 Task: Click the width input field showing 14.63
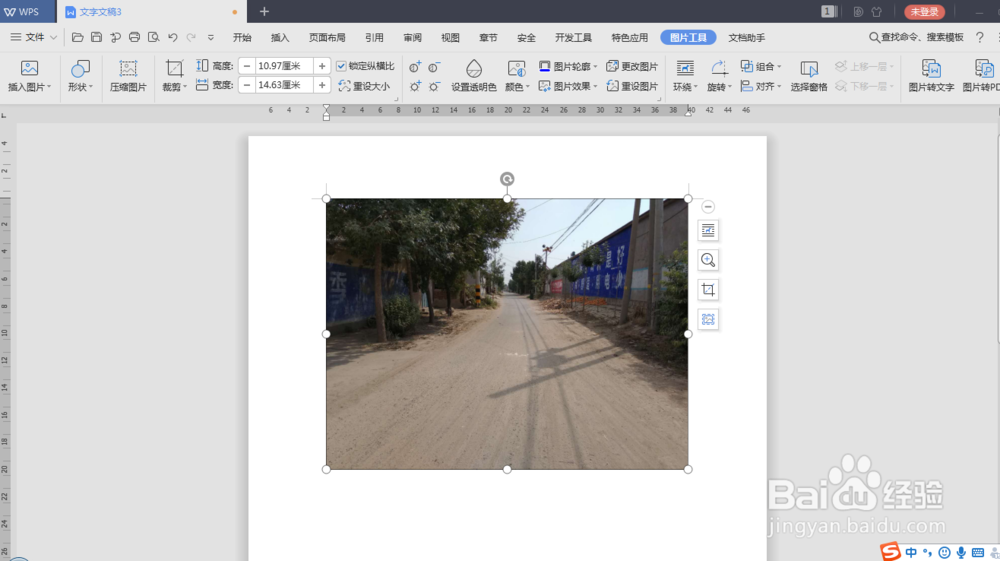coord(284,85)
